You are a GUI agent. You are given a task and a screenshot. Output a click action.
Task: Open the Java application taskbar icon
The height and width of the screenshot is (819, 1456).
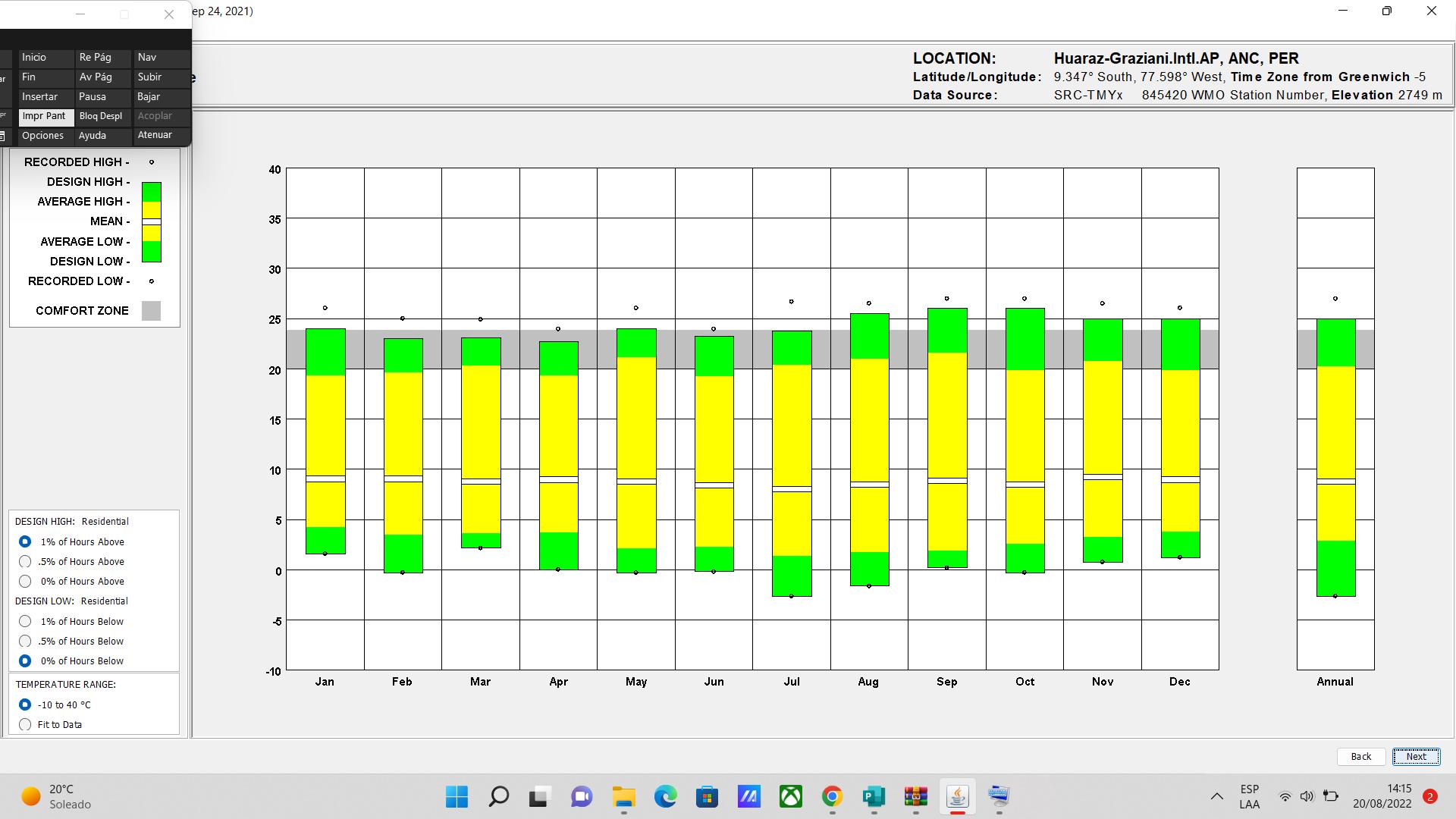pyautogui.click(x=957, y=796)
